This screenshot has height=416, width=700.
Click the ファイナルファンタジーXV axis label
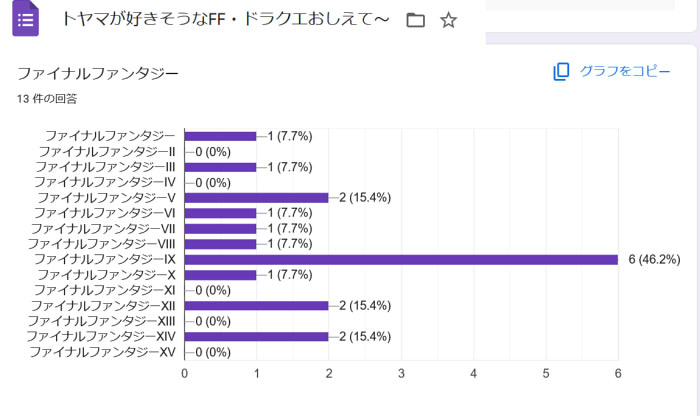pos(103,352)
